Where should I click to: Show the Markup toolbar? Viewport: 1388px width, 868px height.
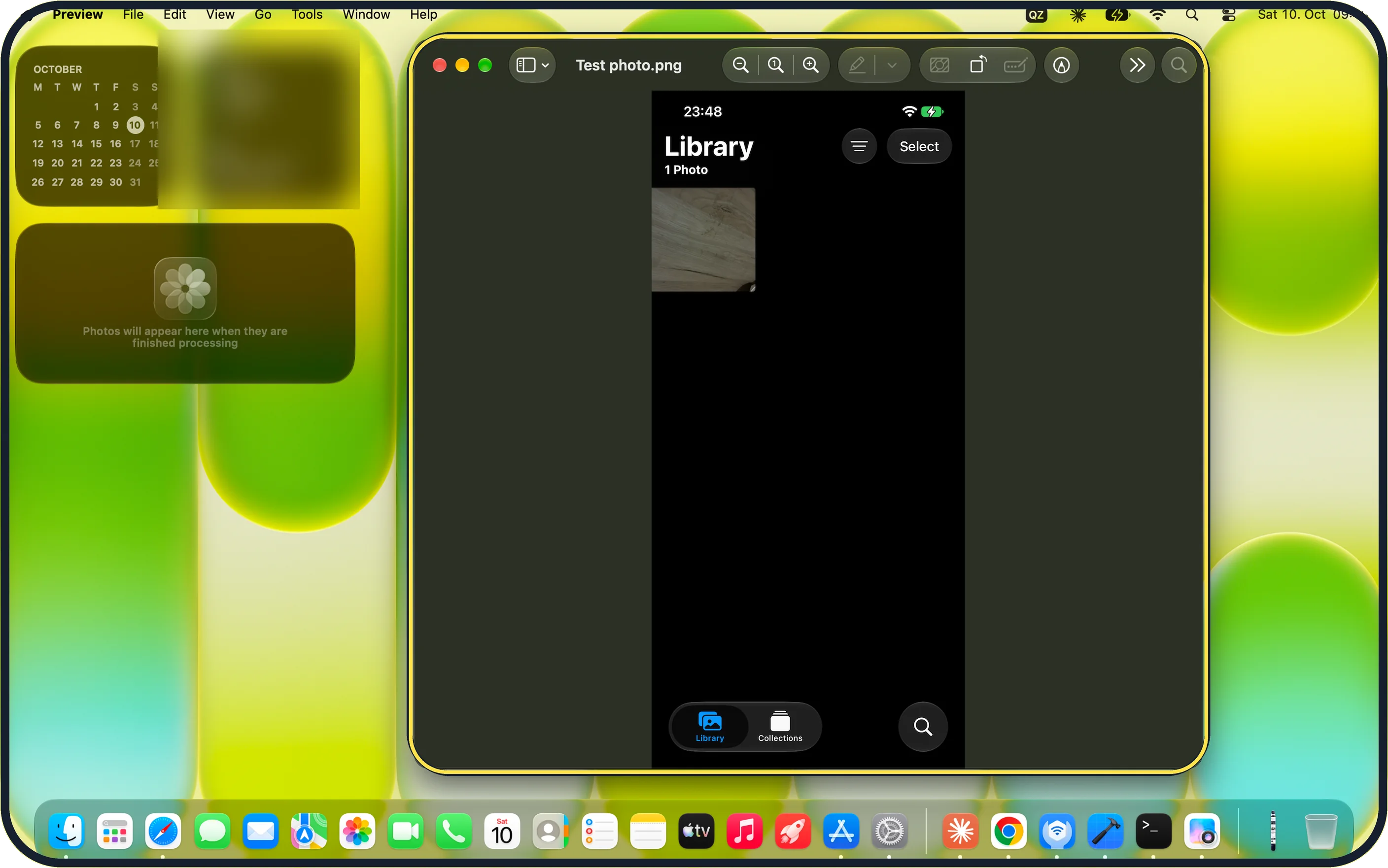point(1061,66)
